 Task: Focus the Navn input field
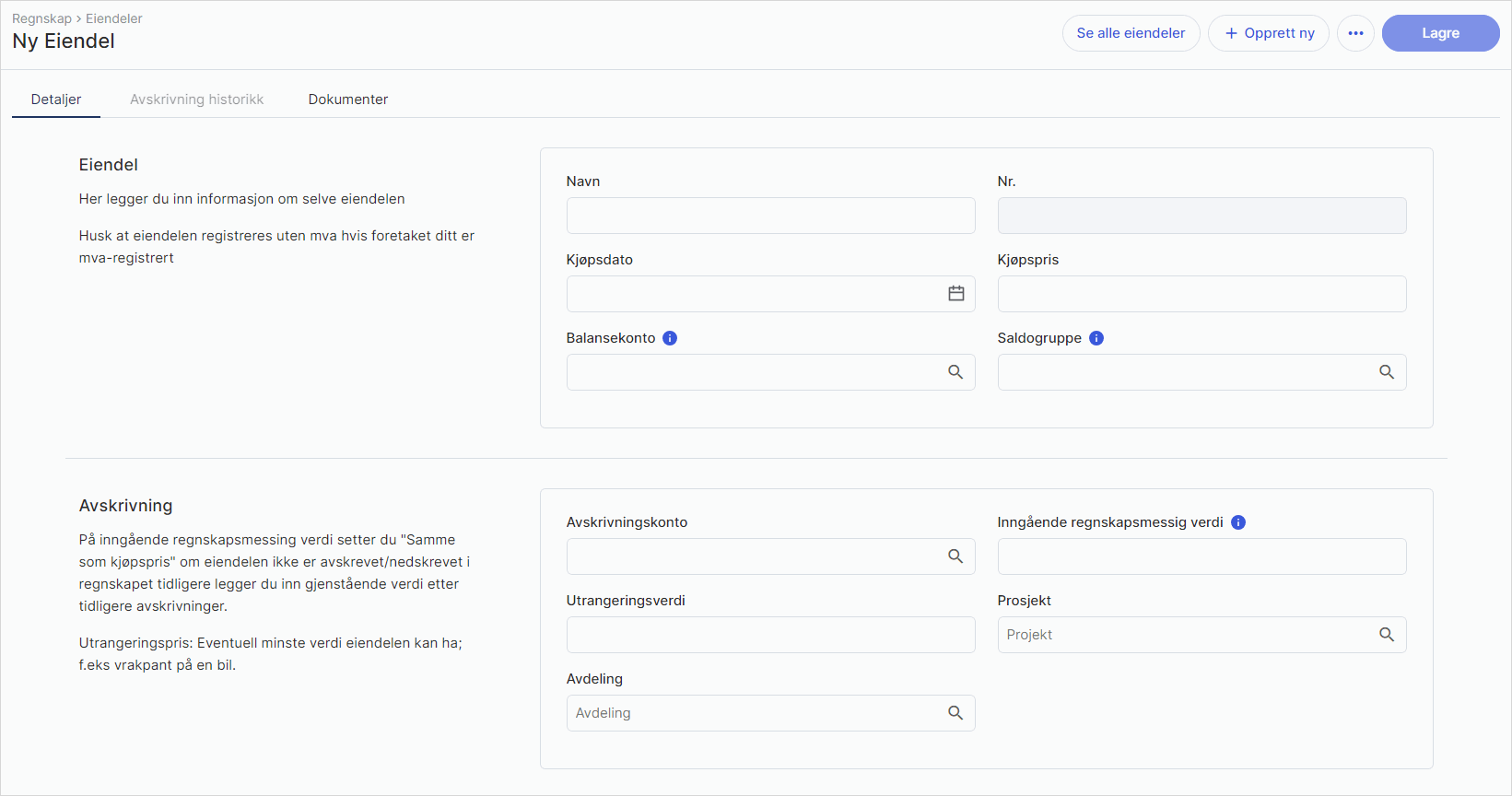click(x=770, y=216)
